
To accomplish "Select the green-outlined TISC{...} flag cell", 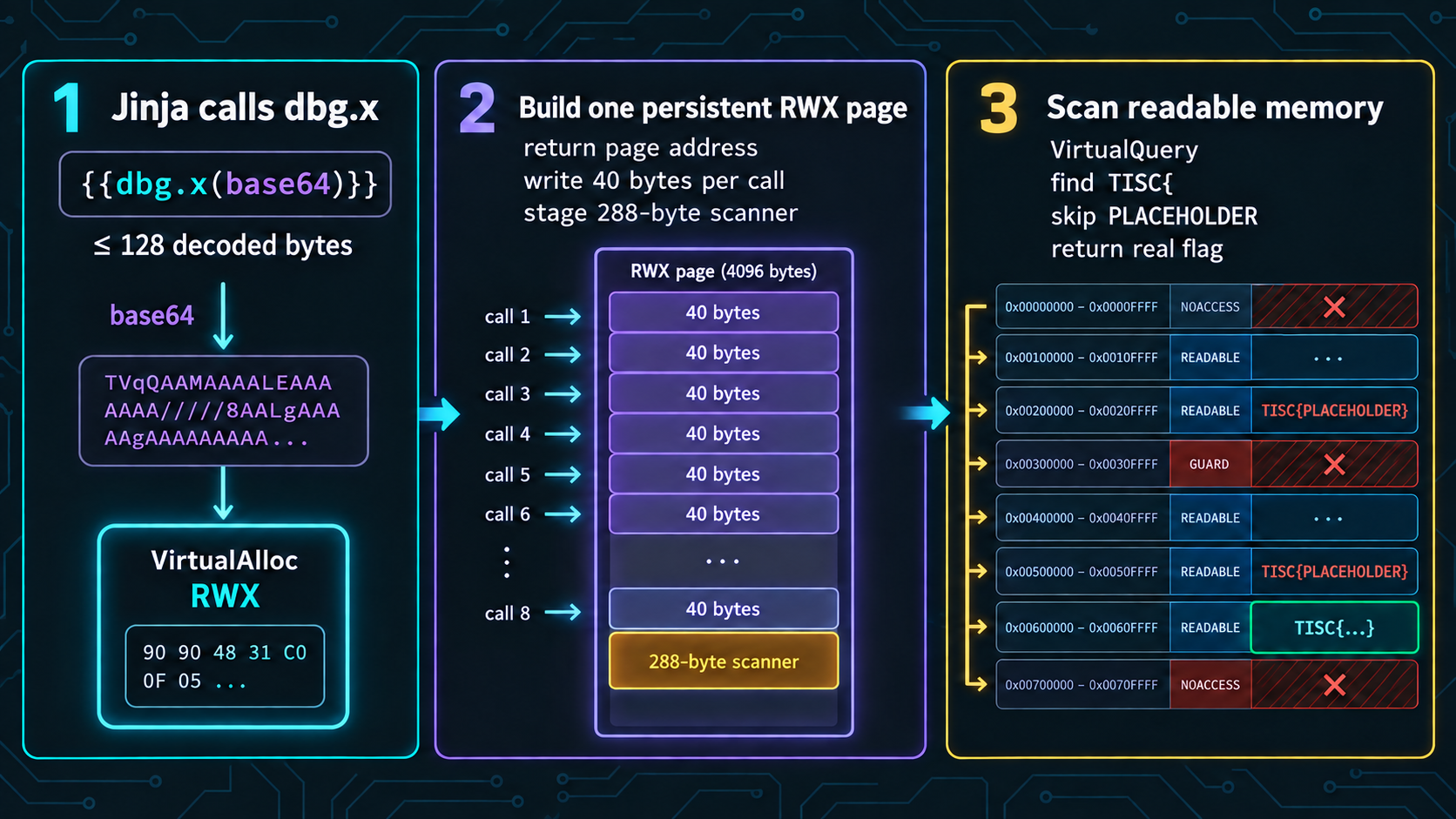I will 1334,628.
